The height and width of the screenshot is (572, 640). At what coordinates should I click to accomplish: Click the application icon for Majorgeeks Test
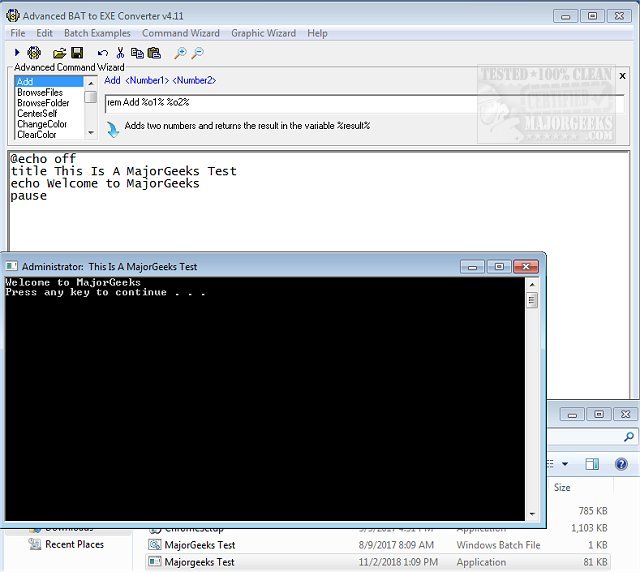tap(155, 562)
